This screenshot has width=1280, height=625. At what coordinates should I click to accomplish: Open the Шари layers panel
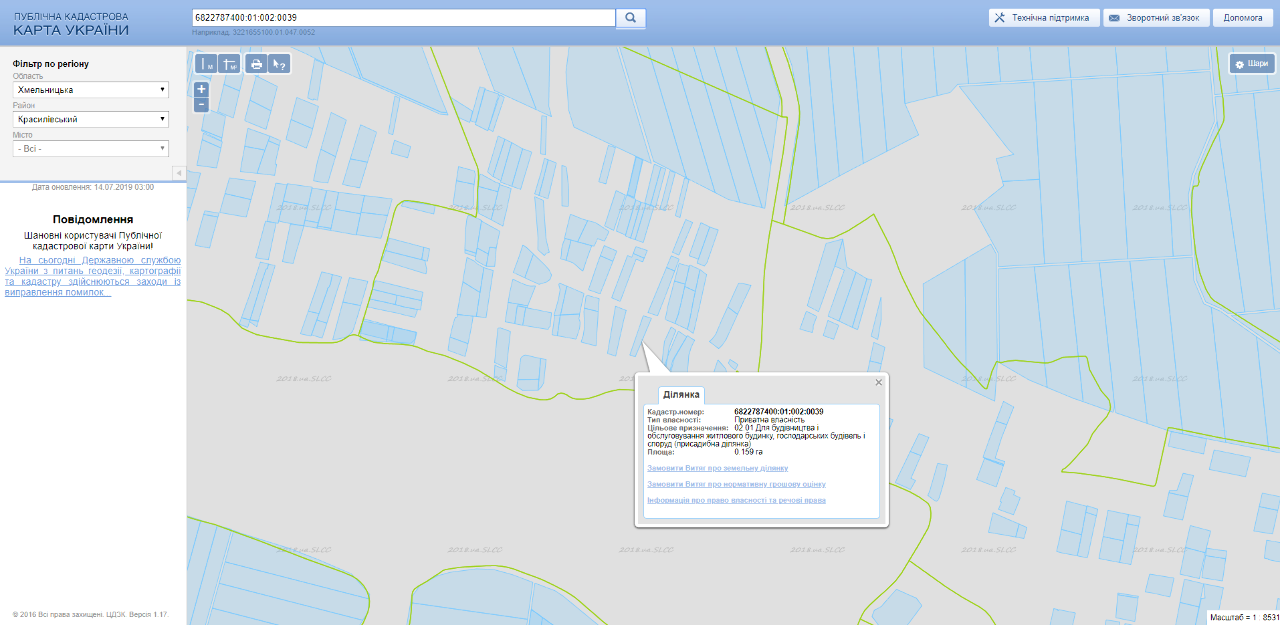point(1252,64)
